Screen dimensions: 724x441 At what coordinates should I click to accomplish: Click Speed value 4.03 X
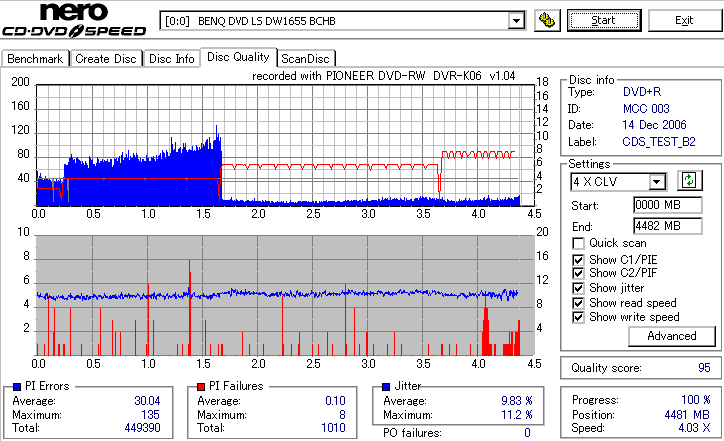694,428
